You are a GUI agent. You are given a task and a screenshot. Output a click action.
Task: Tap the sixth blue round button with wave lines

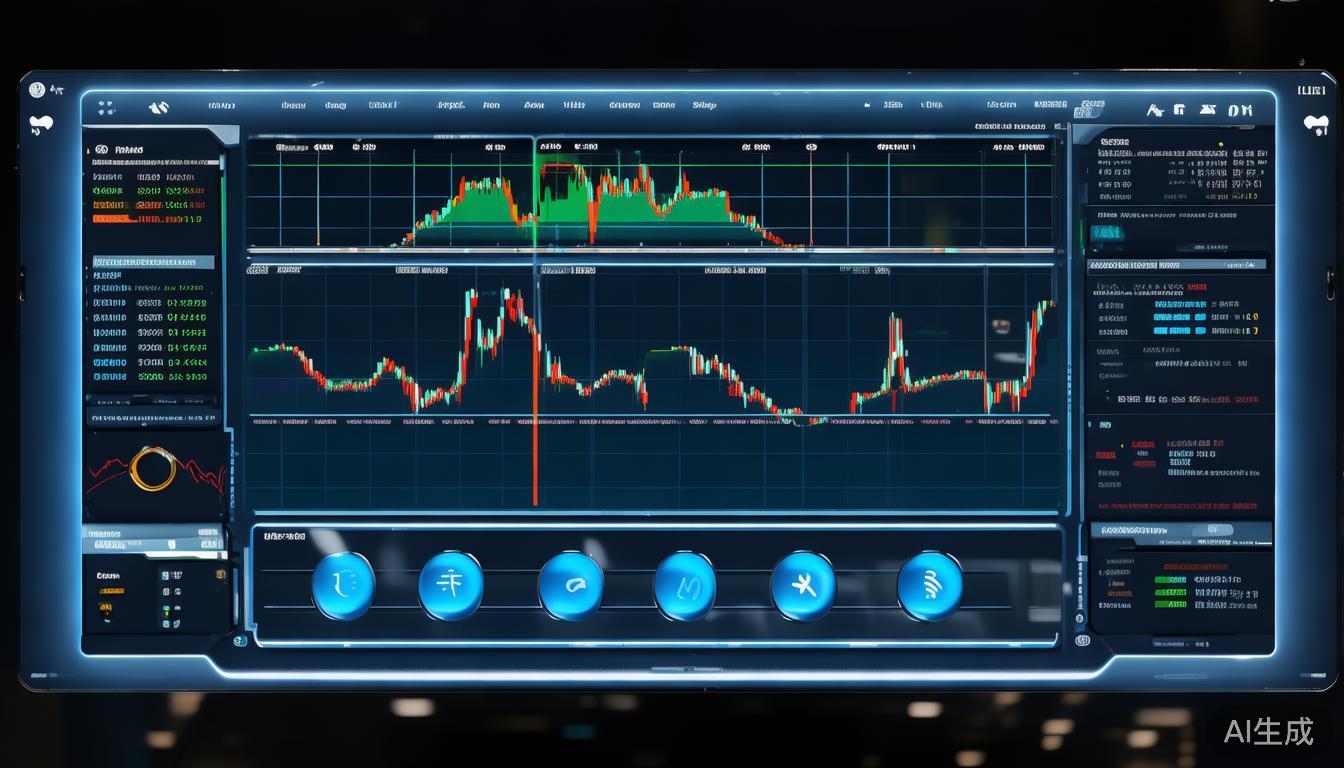(x=930, y=586)
